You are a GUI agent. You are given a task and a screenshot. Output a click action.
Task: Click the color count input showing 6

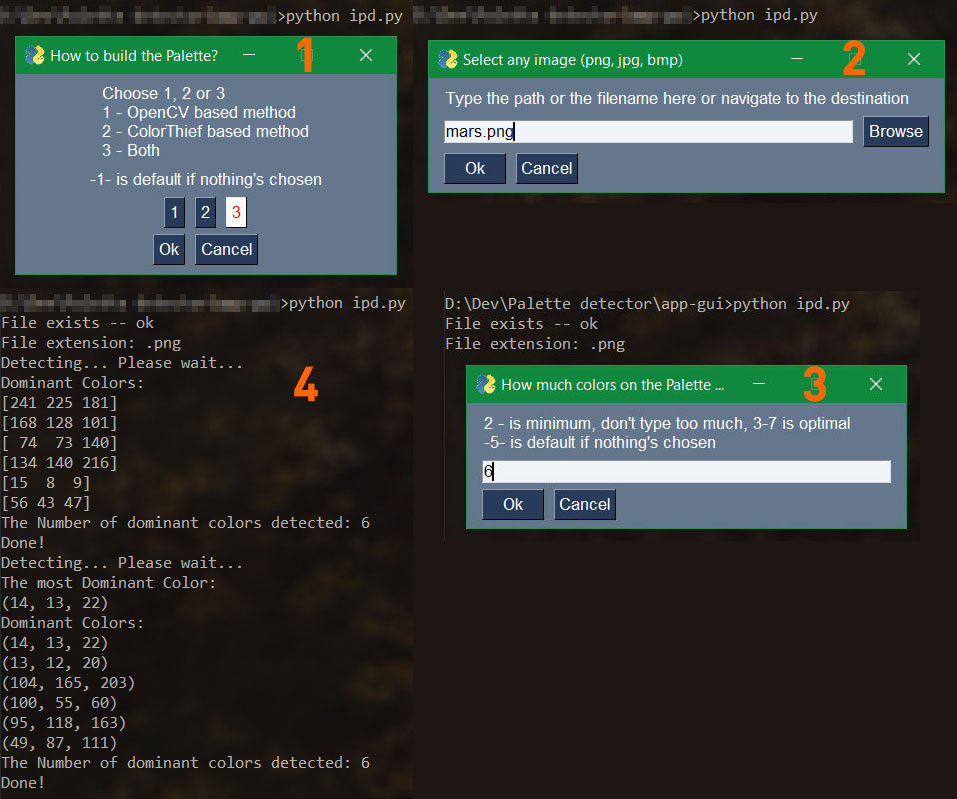point(686,471)
